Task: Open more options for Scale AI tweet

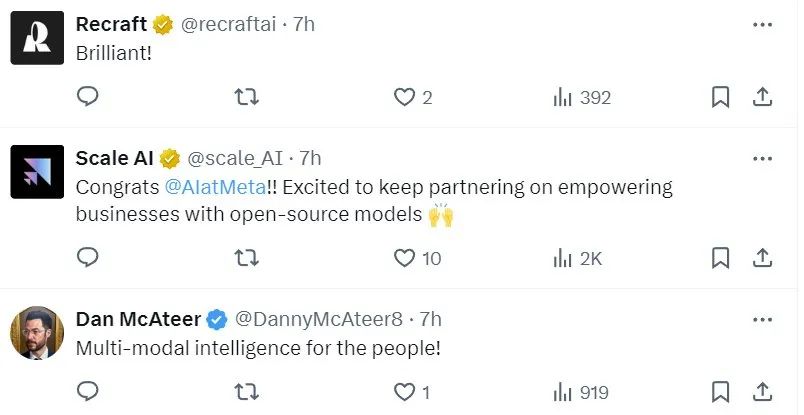Action: tap(762, 158)
